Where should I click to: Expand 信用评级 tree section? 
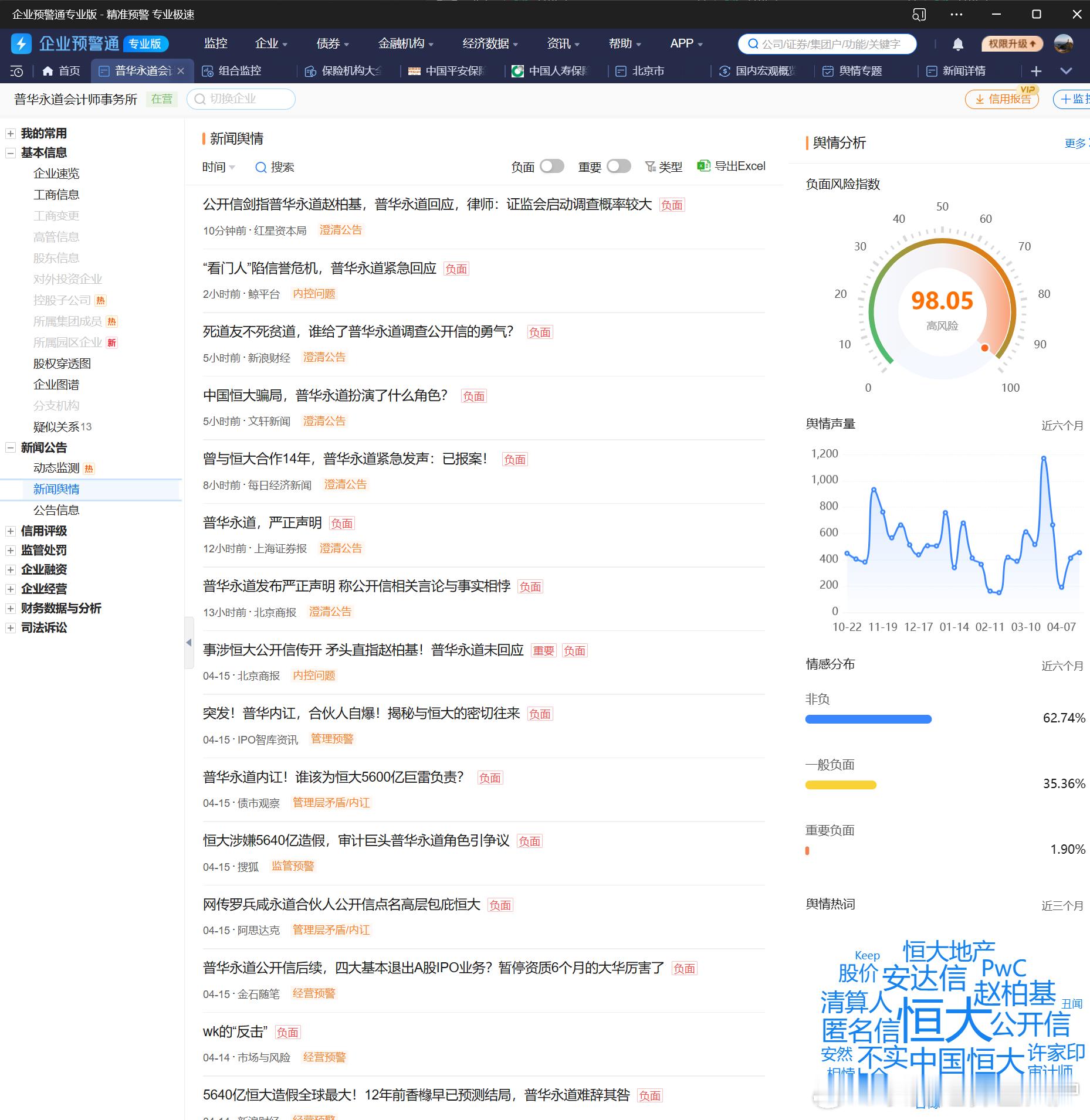pos(10,531)
